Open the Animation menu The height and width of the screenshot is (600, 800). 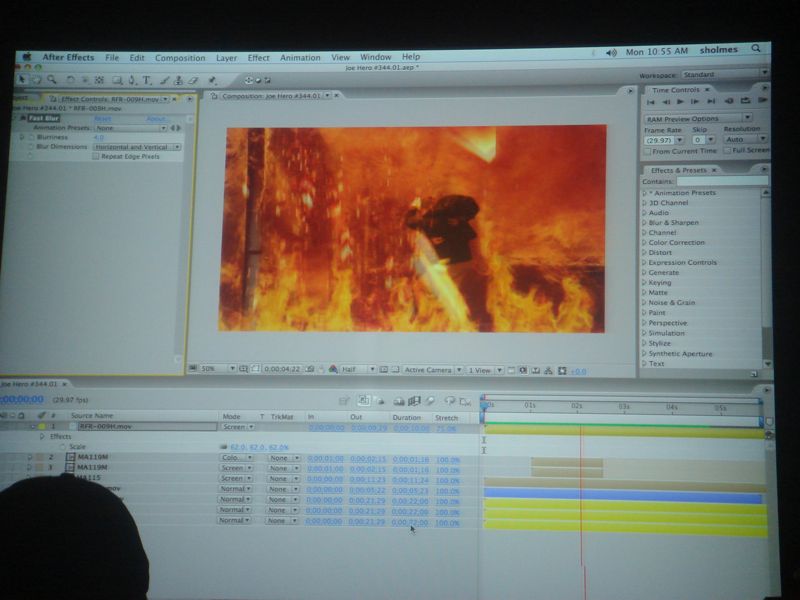[300, 58]
